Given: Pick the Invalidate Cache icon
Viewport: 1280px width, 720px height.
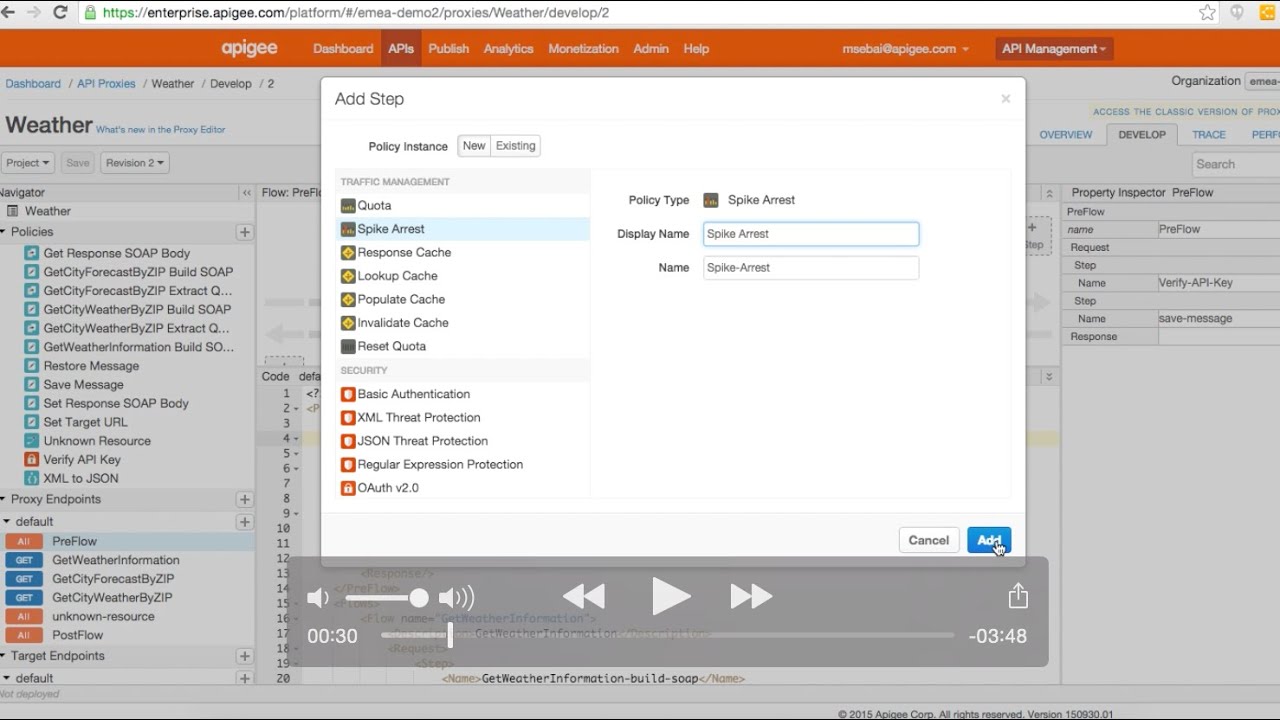Looking at the screenshot, I should click(x=348, y=323).
